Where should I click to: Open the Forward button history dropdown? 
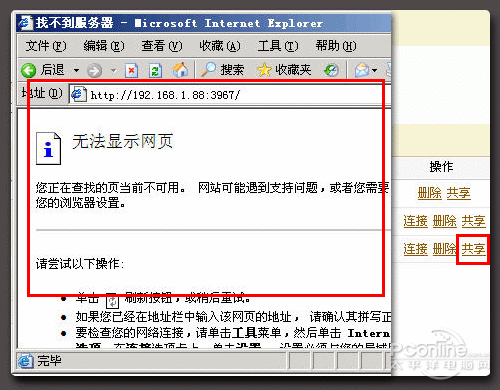click(x=114, y=71)
